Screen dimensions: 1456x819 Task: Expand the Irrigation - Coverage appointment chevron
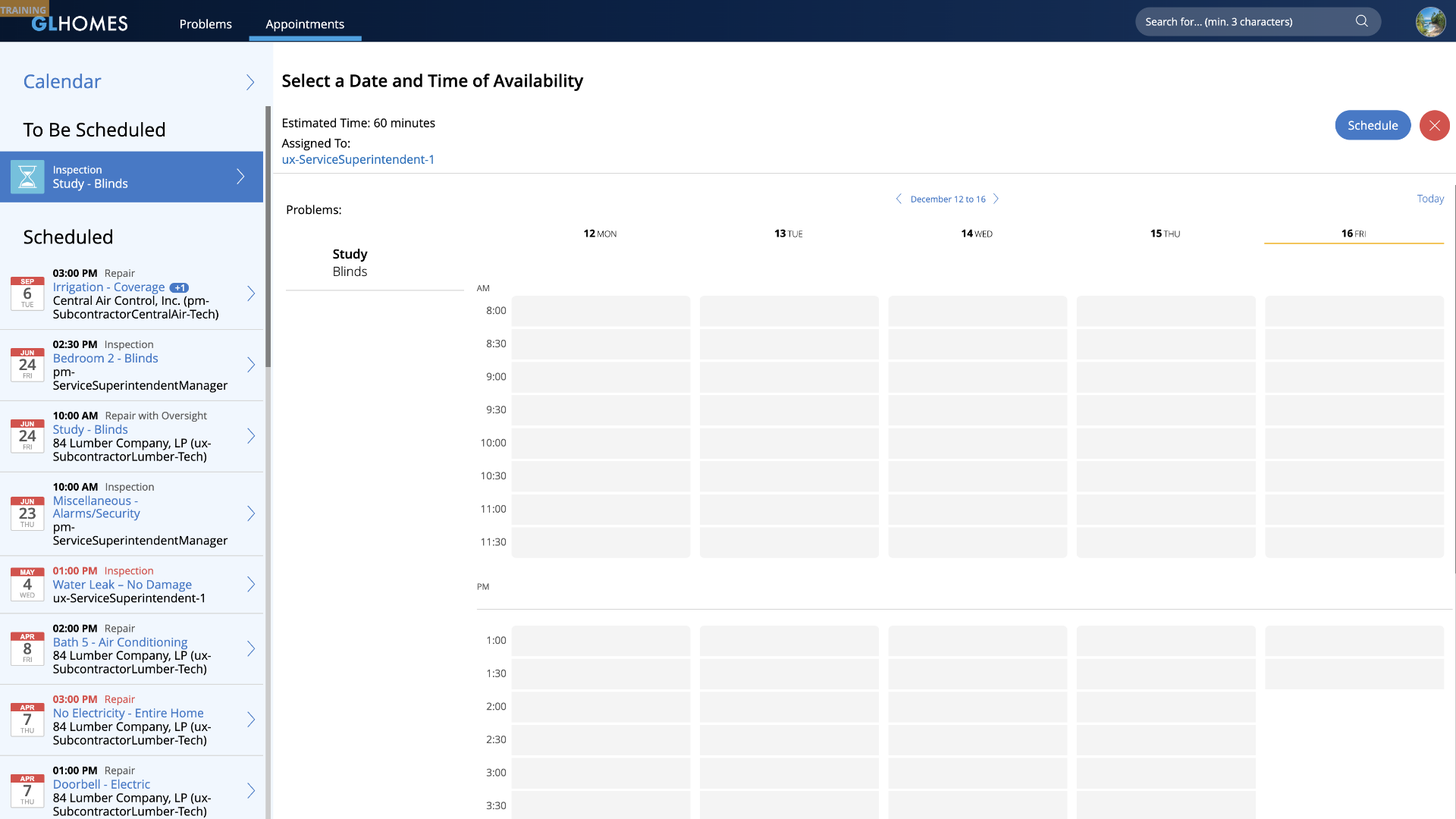click(251, 293)
